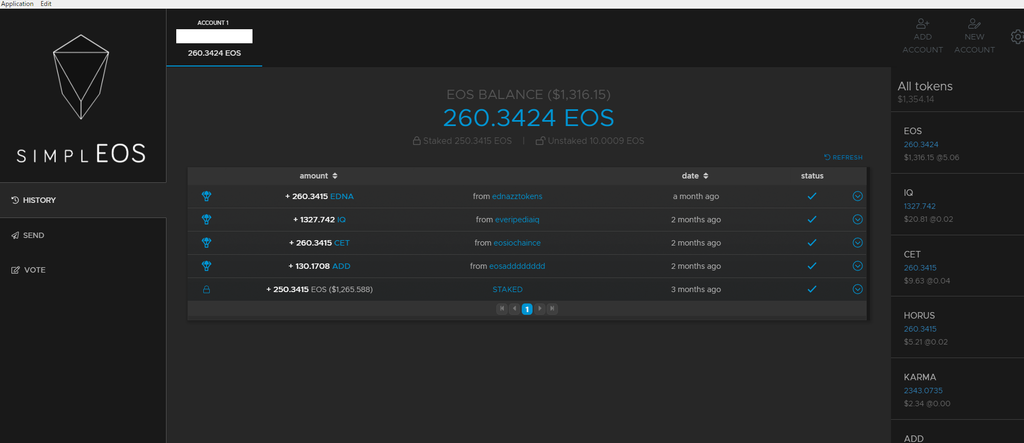Select the Account 1 tab
The width and height of the screenshot is (1024, 443).
pyautogui.click(x=214, y=39)
